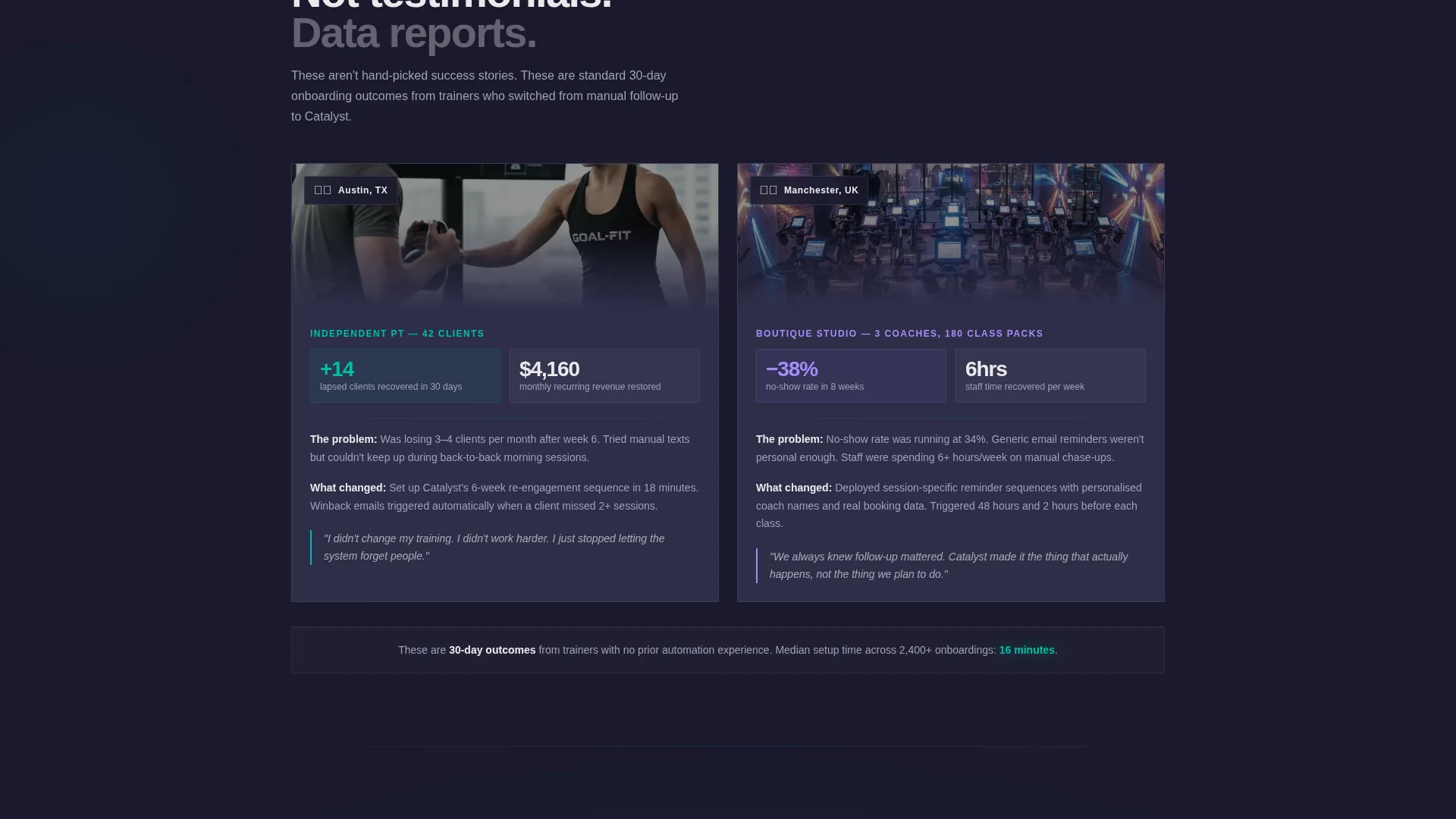Click the intro paragraph about 30-day onboarding outcomes
The width and height of the screenshot is (1456, 819).
[485, 96]
